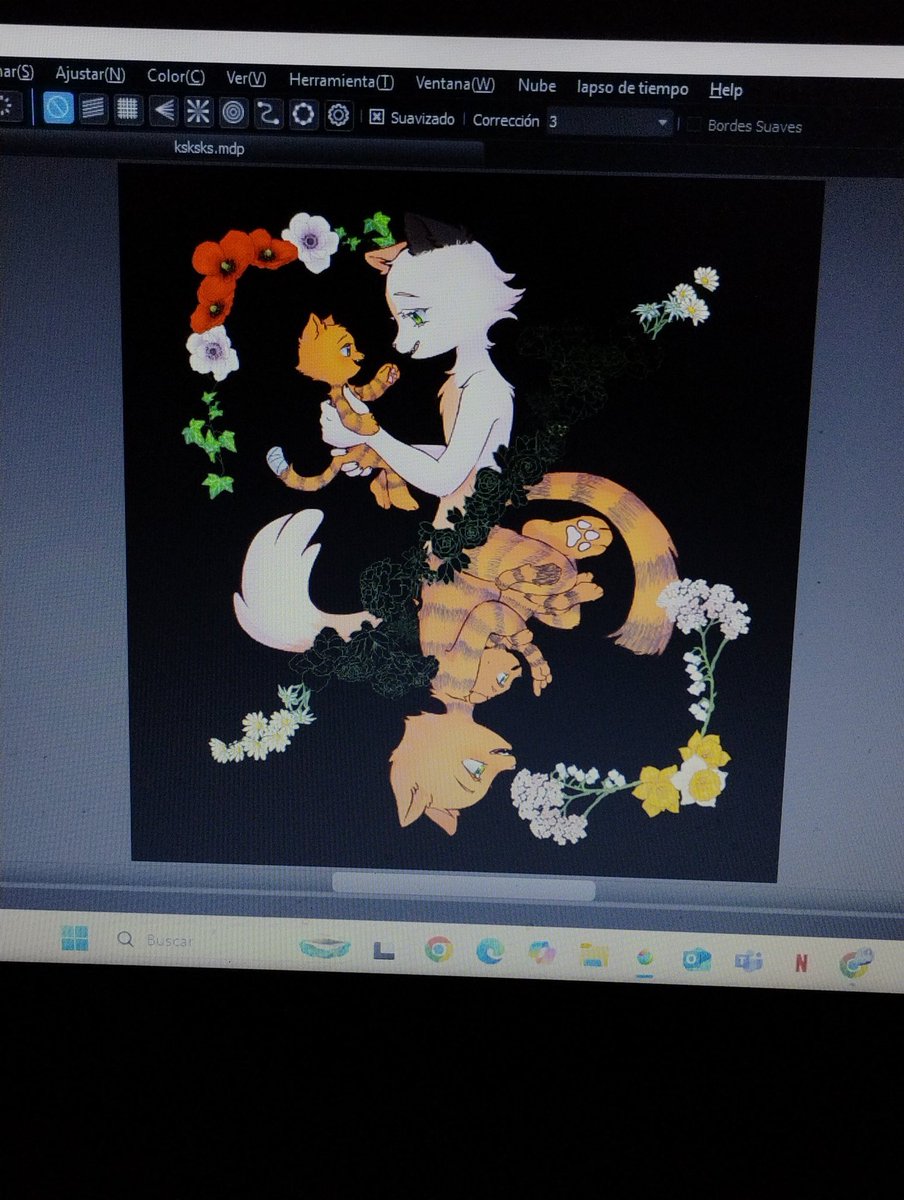Open Microsoft Edge from the taskbar
904x1200 pixels.
[490, 951]
